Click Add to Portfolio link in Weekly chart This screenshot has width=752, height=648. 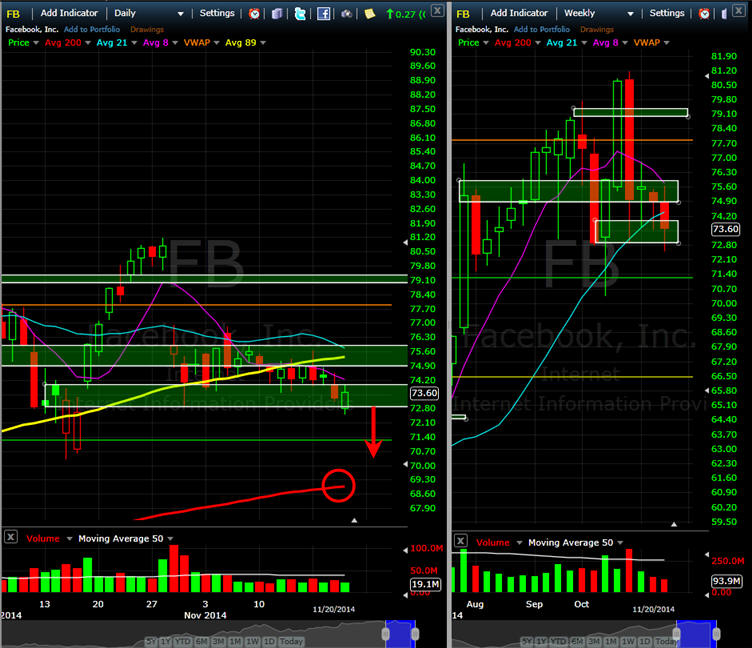coord(541,29)
